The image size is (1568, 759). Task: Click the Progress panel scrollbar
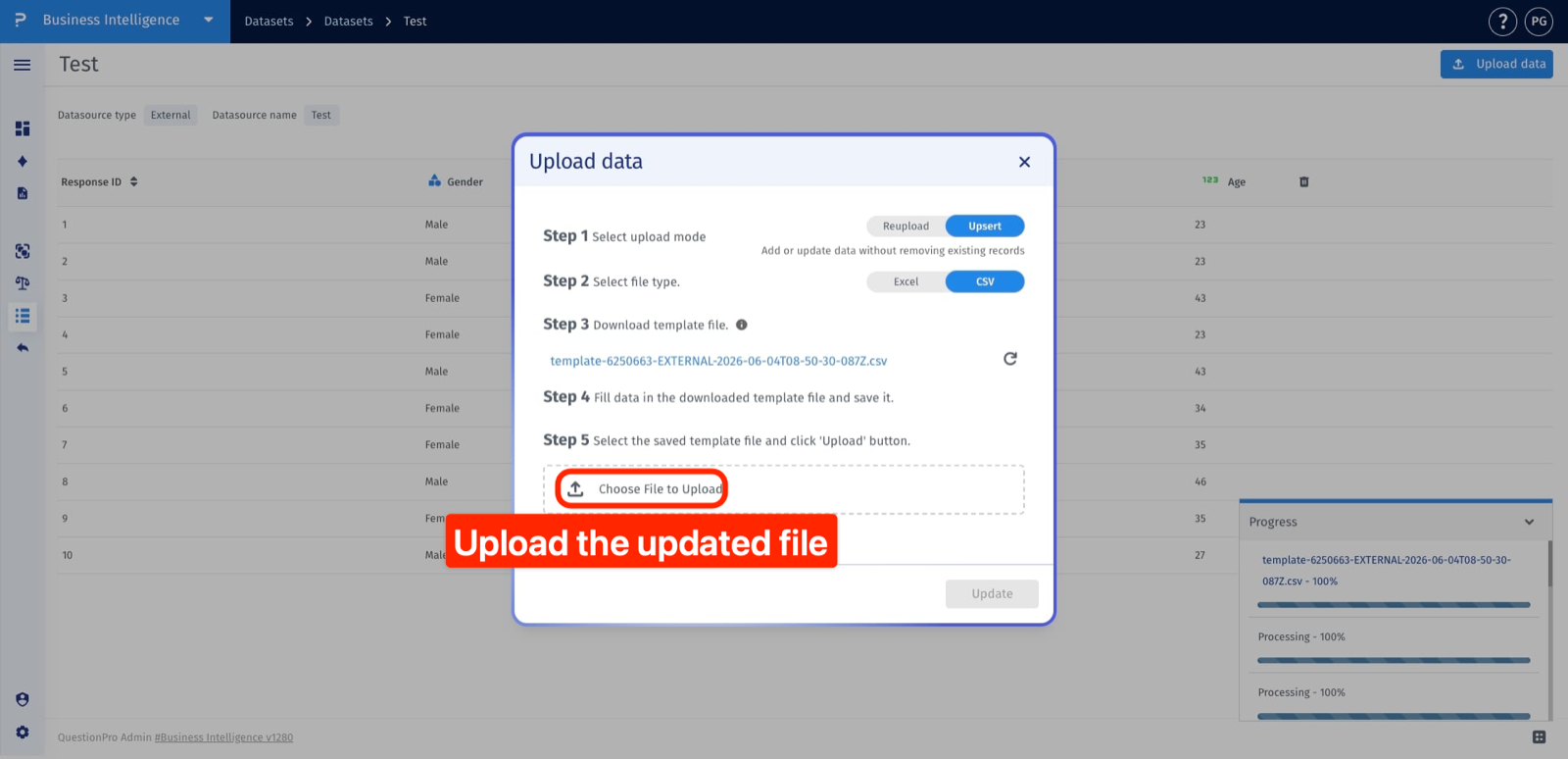[1550, 564]
